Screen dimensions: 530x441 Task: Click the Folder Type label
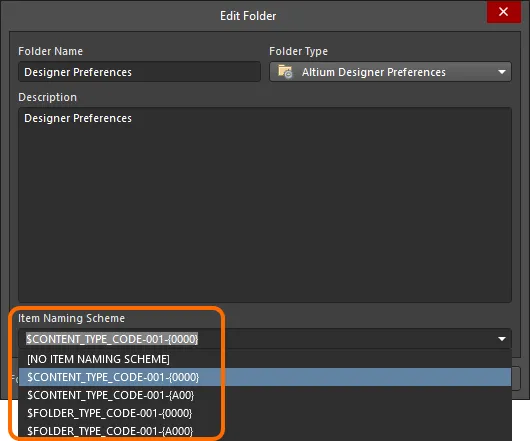298,51
